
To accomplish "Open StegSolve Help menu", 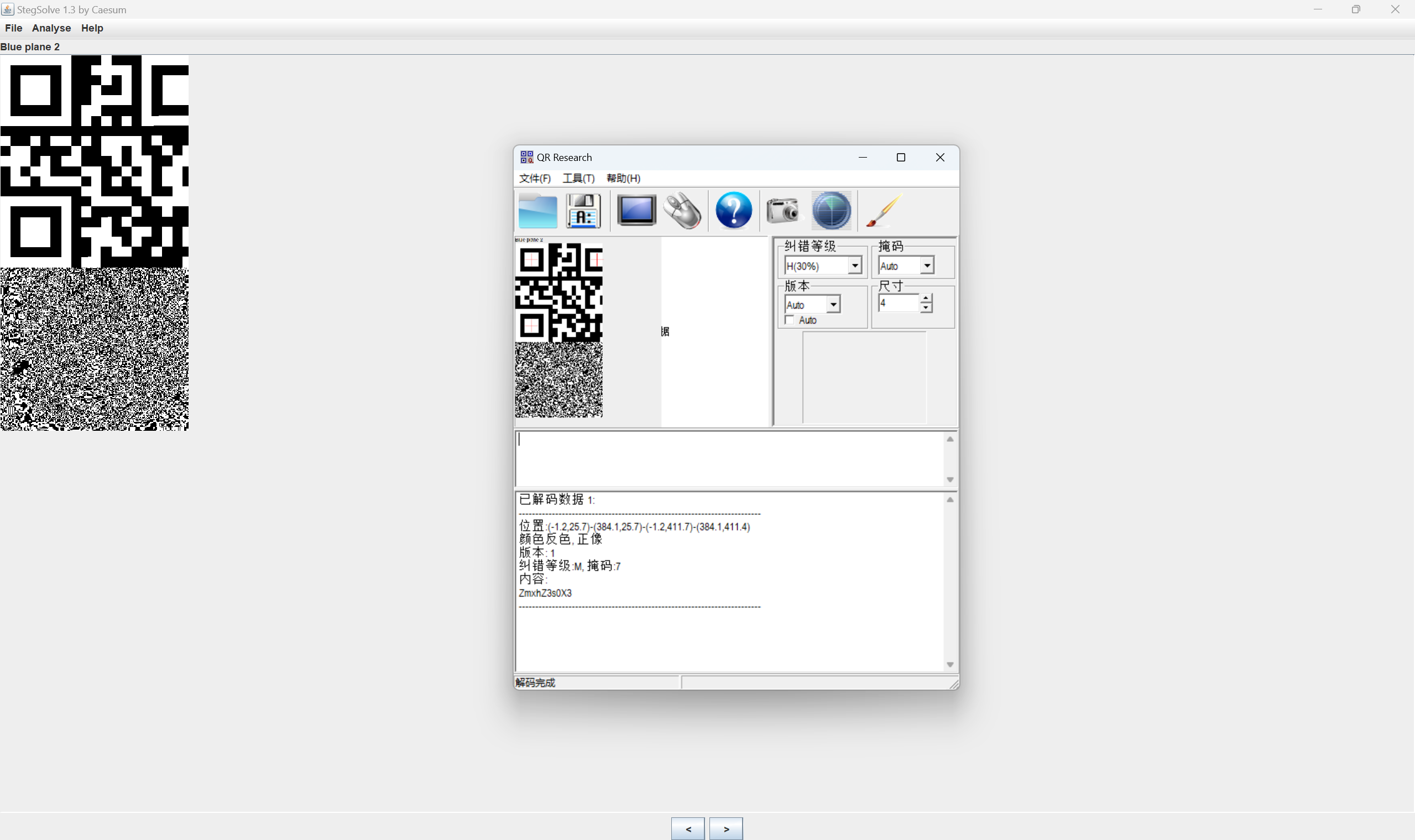I will pyautogui.click(x=92, y=28).
